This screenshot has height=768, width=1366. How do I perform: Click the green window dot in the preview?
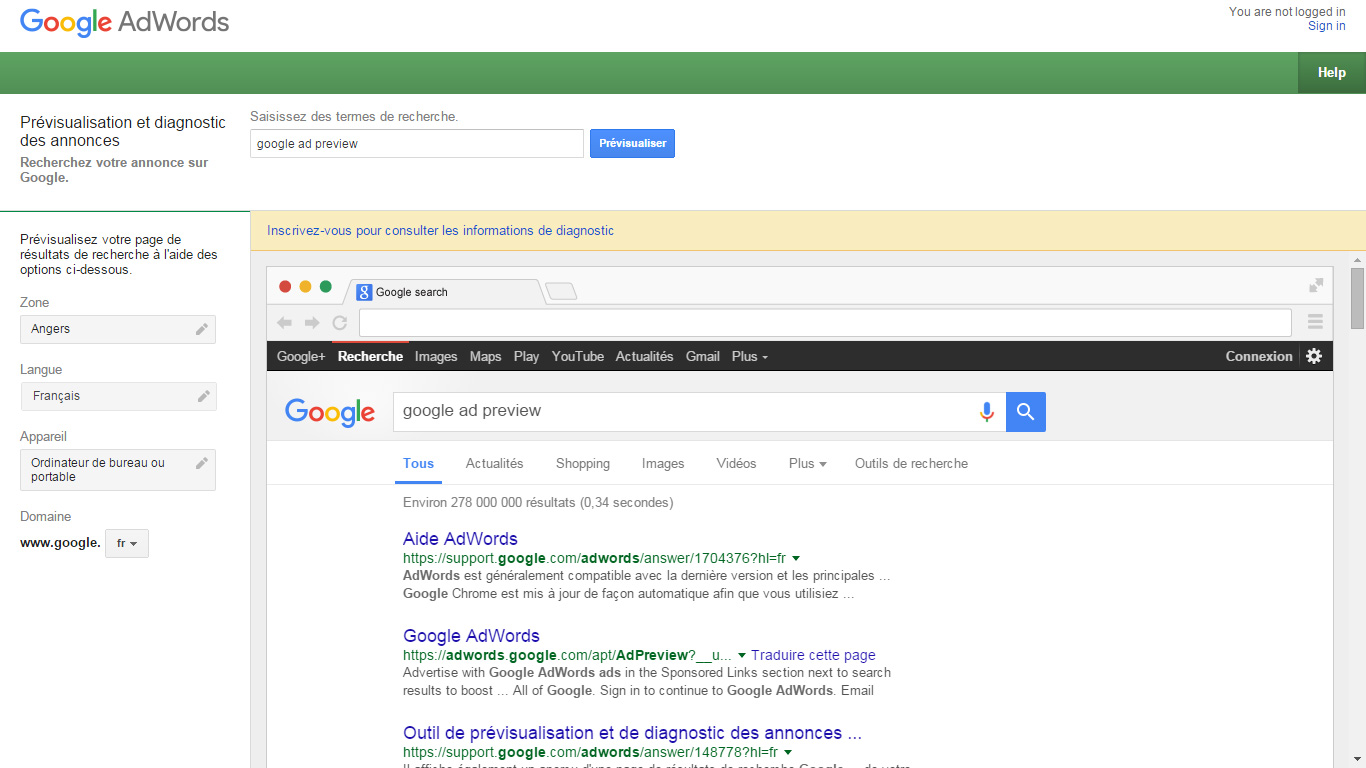(x=325, y=287)
